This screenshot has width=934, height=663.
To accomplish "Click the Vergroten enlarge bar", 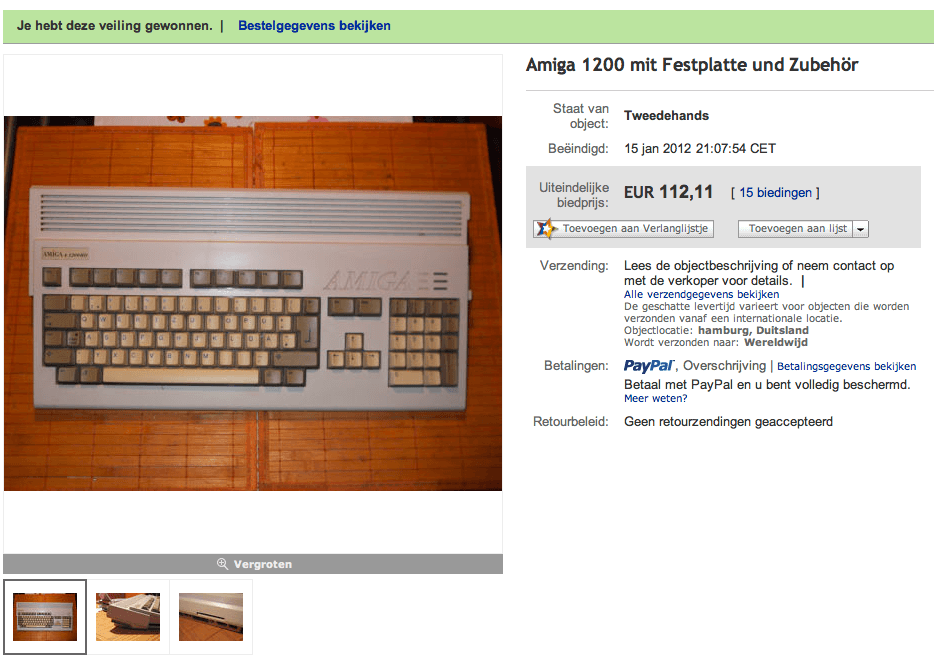I will click(x=253, y=564).
